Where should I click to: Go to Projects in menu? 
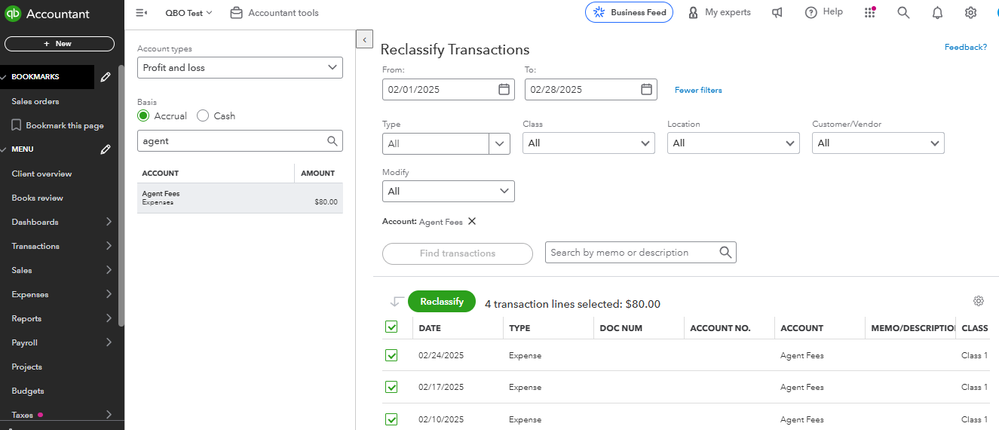(27, 367)
